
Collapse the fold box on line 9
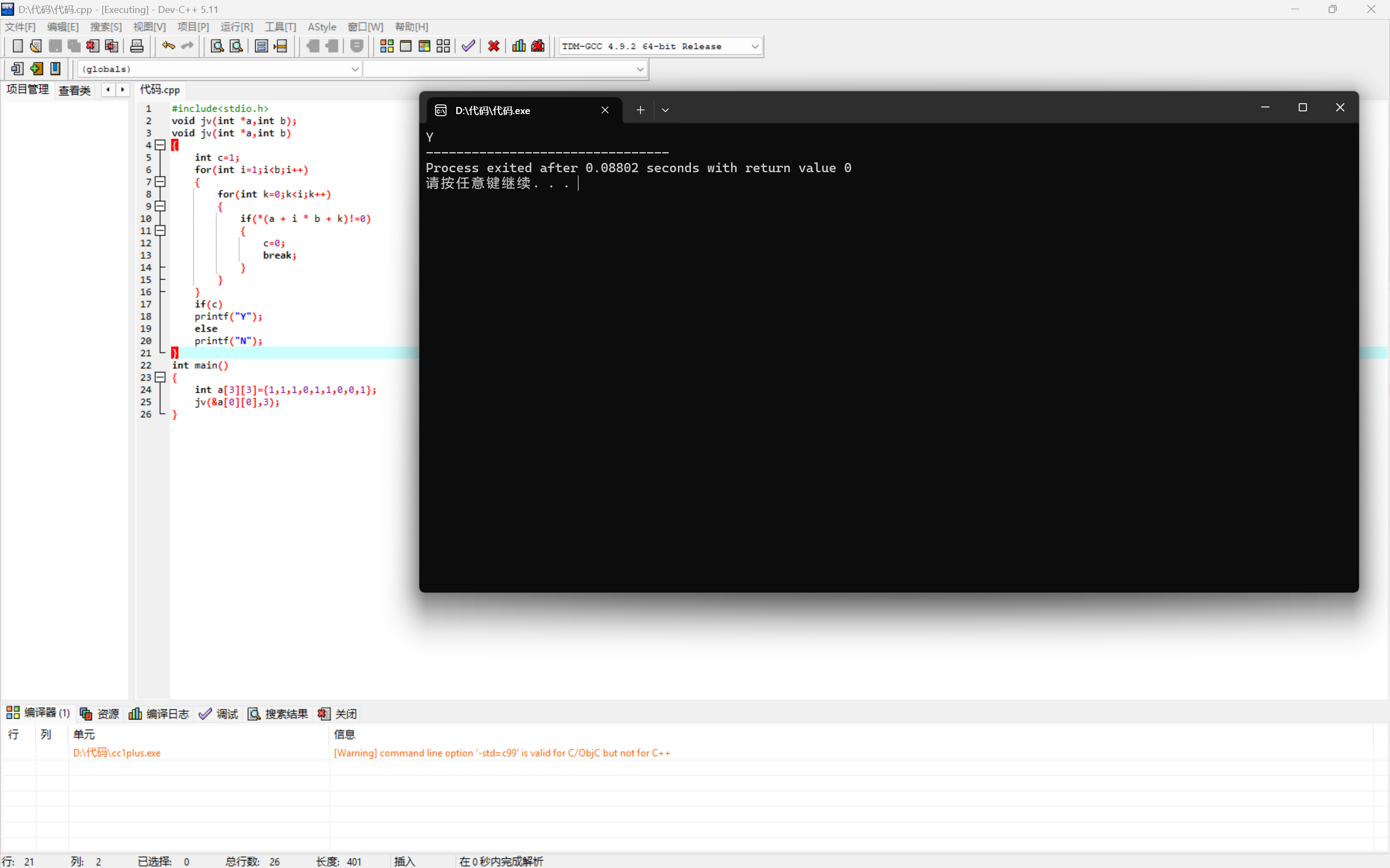pos(161,206)
